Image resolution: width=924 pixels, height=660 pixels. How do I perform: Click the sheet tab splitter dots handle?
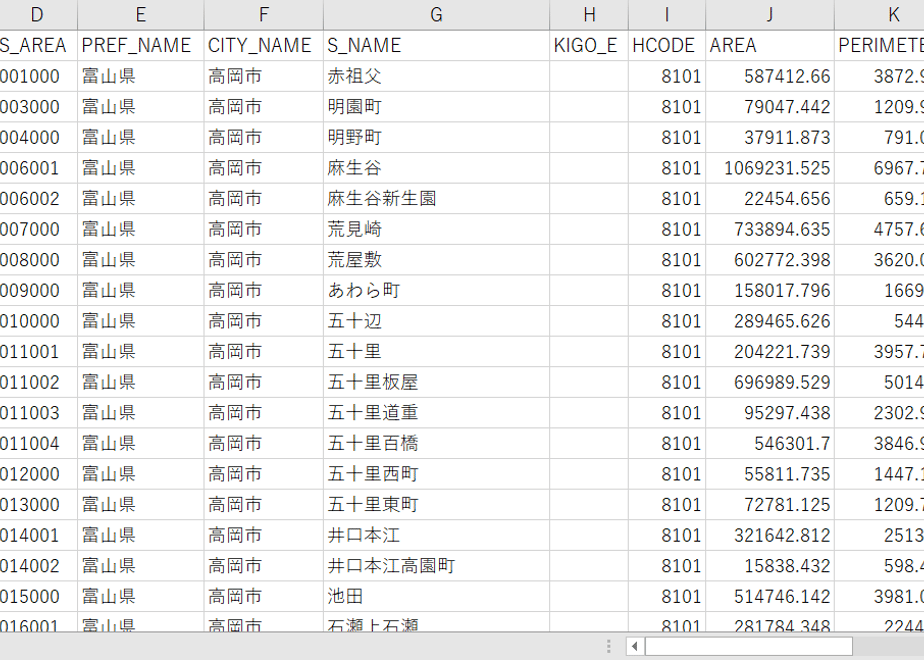point(608,646)
